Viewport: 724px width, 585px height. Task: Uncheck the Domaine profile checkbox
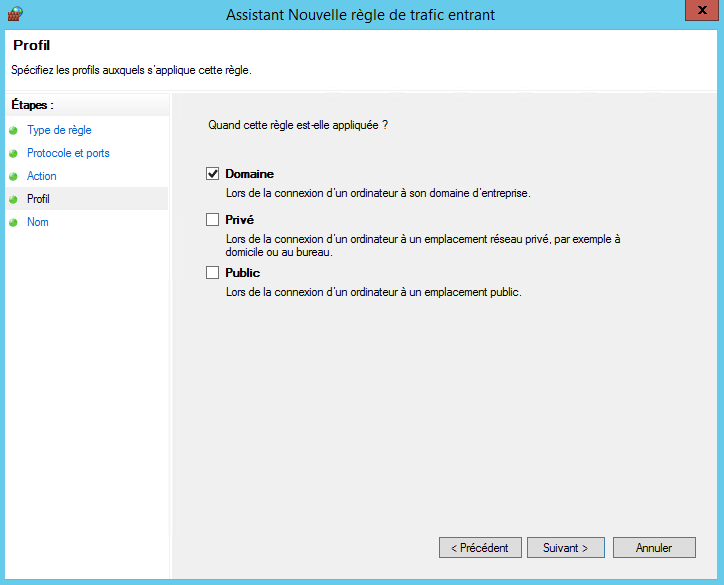212,174
